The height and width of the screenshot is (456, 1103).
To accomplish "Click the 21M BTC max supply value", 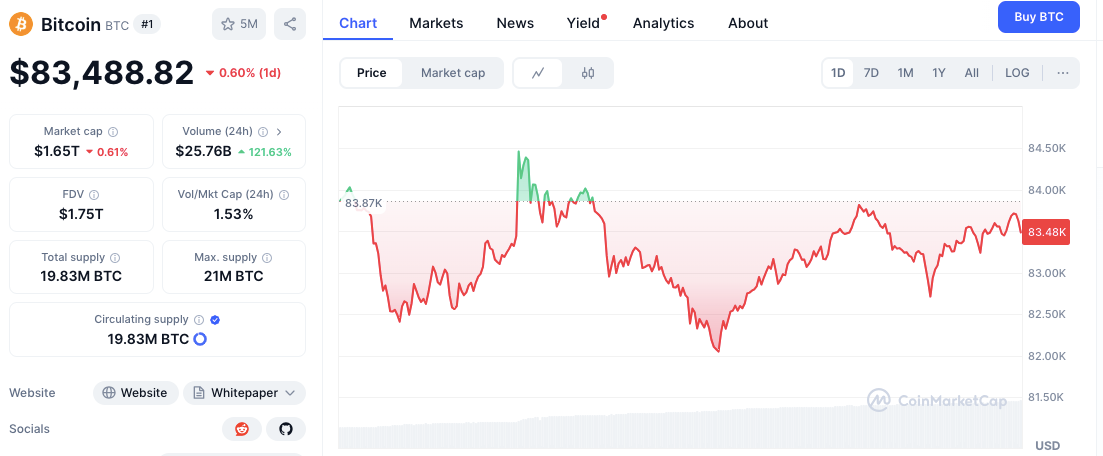I will click(234, 277).
